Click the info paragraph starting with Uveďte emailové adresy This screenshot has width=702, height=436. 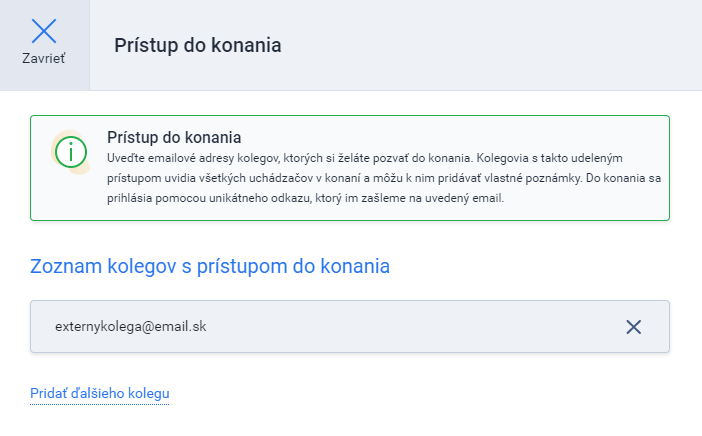click(x=384, y=178)
